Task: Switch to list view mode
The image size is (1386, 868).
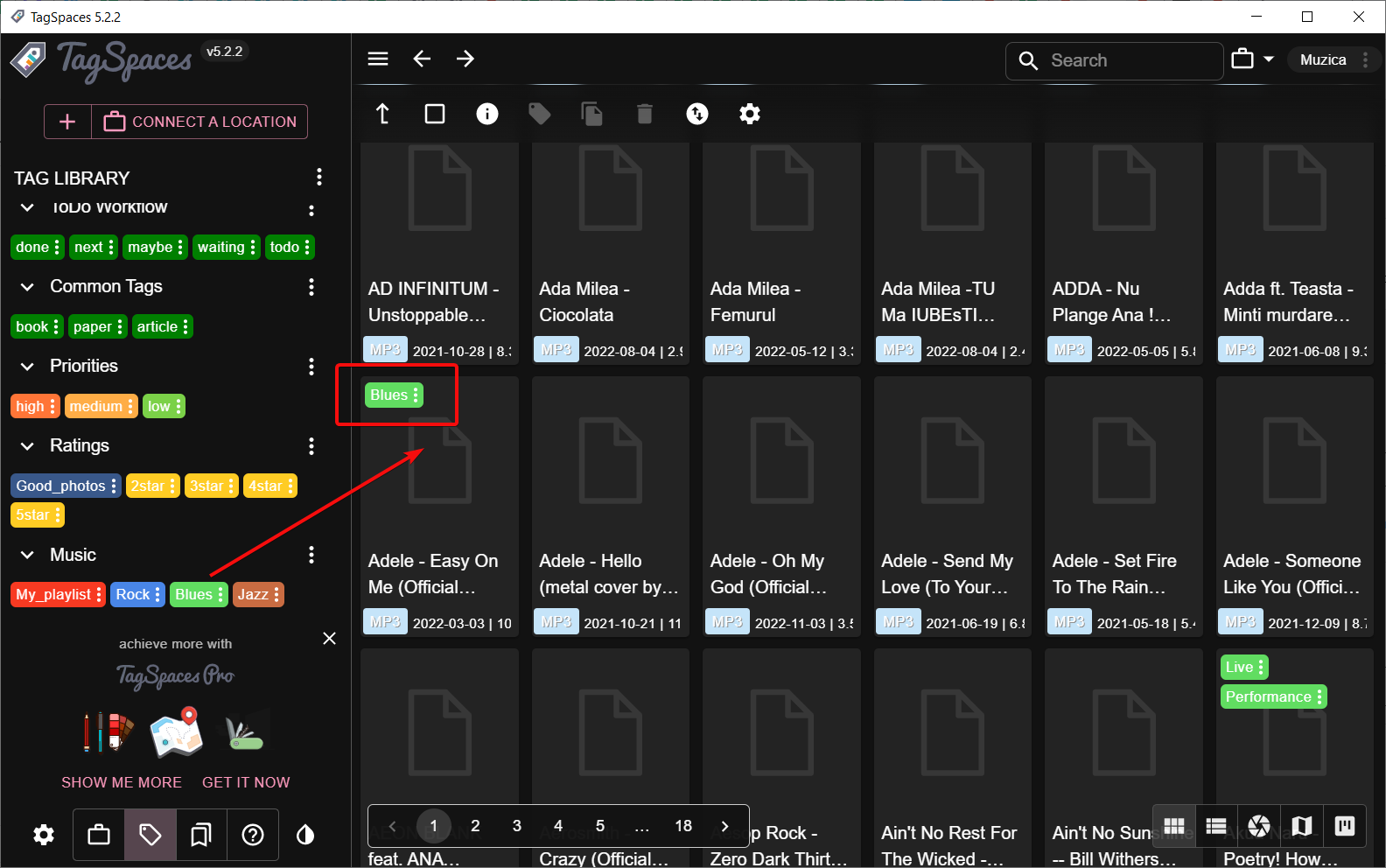Action: [x=1216, y=826]
